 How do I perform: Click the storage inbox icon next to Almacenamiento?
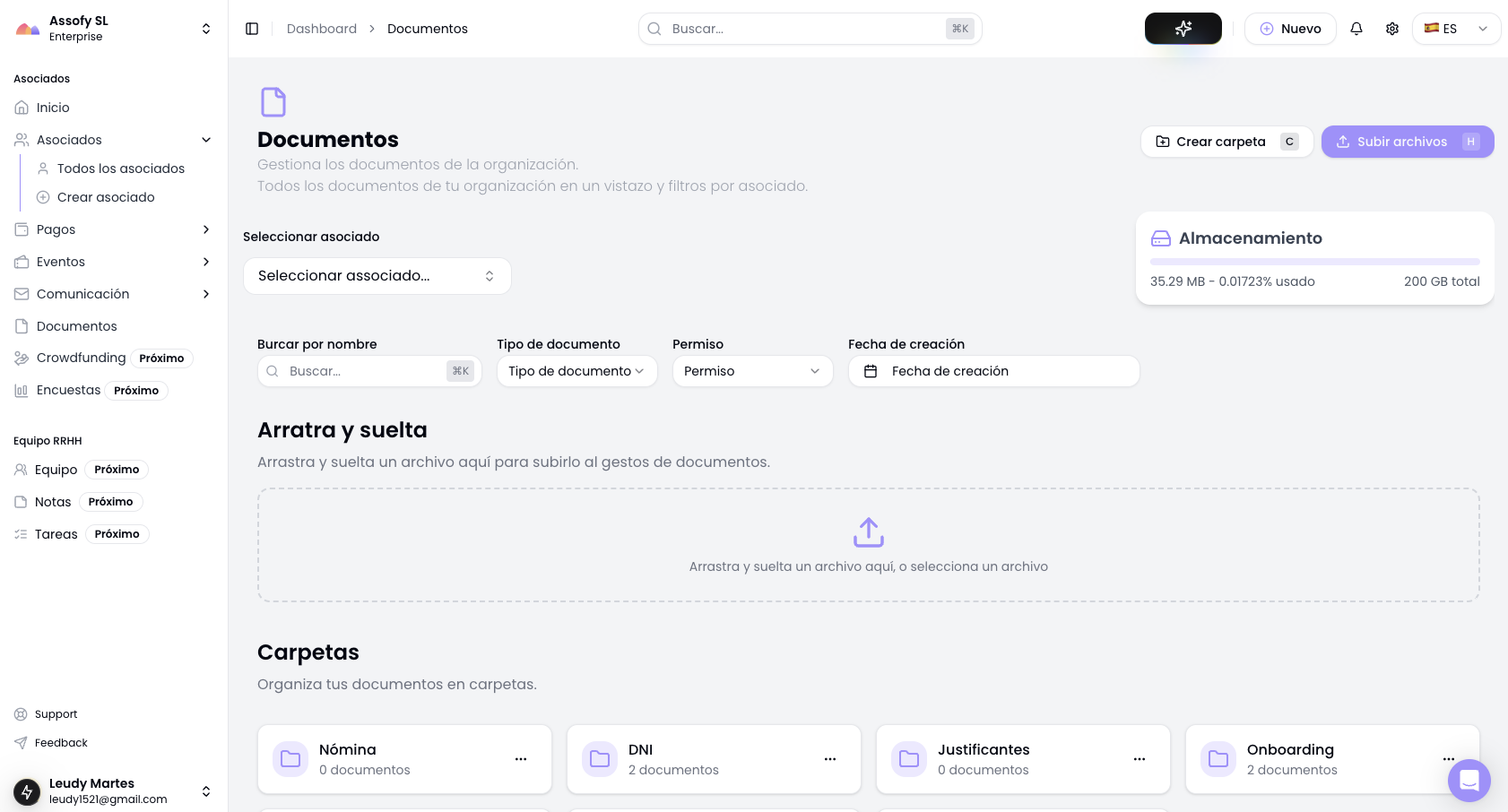pos(1161,238)
